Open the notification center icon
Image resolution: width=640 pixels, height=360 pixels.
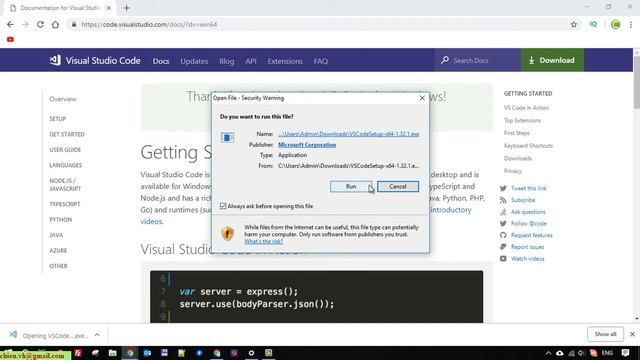(625, 353)
